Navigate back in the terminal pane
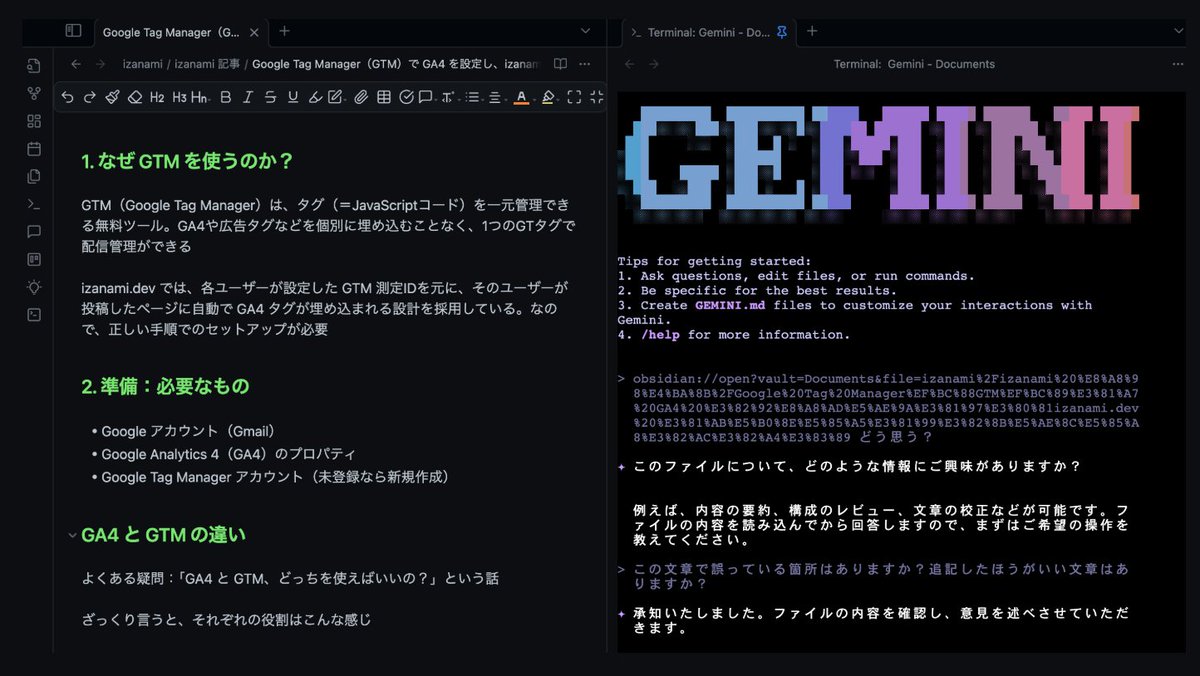 (x=629, y=64)
